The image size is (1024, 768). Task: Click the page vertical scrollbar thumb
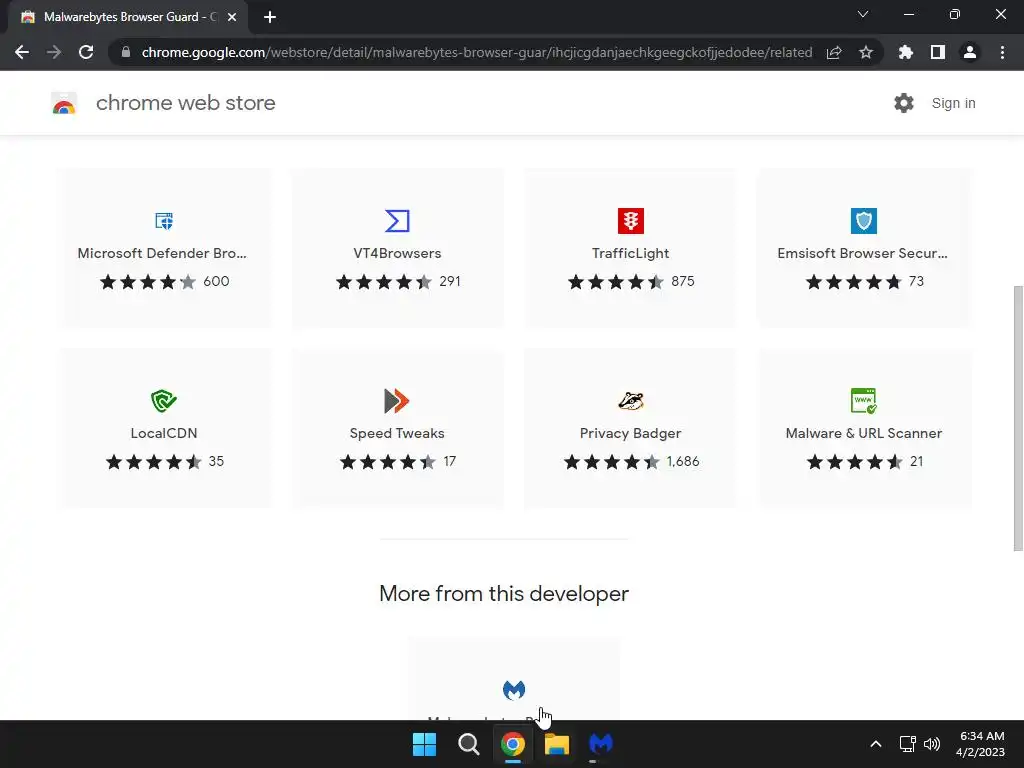(x=1018, y=418)
